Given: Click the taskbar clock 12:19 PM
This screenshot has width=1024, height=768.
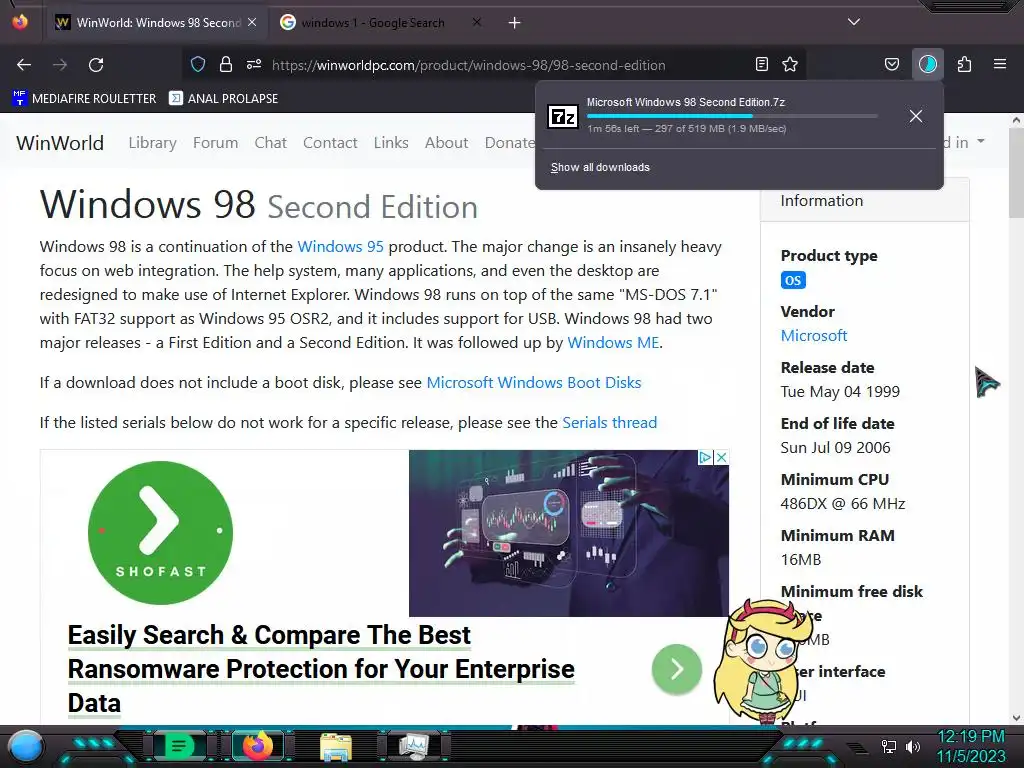Looking at the screenshot, I should (971, 737).
